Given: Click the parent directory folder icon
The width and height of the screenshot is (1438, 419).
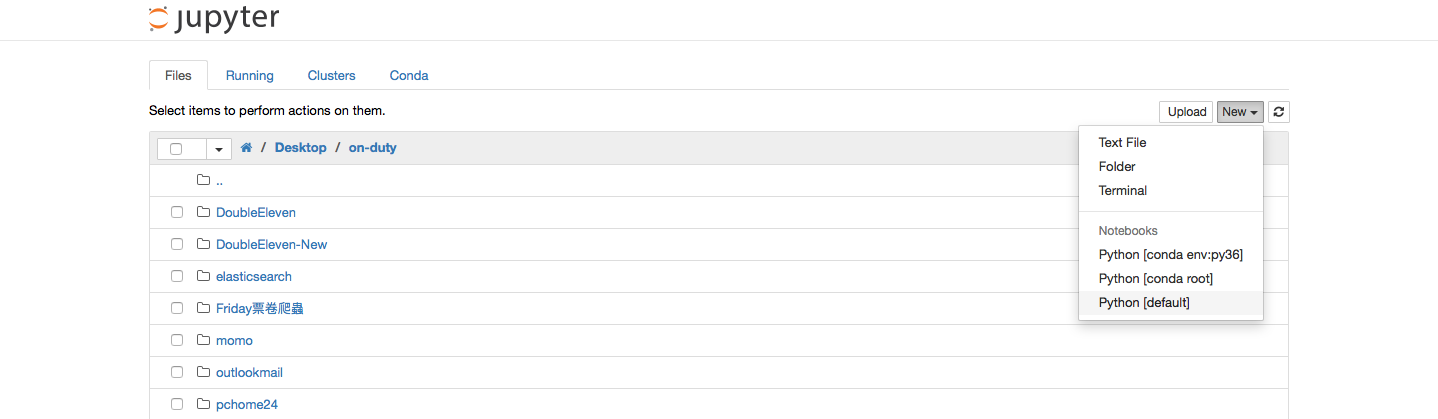Looking at the screenshot, I should tap(204, 180).
